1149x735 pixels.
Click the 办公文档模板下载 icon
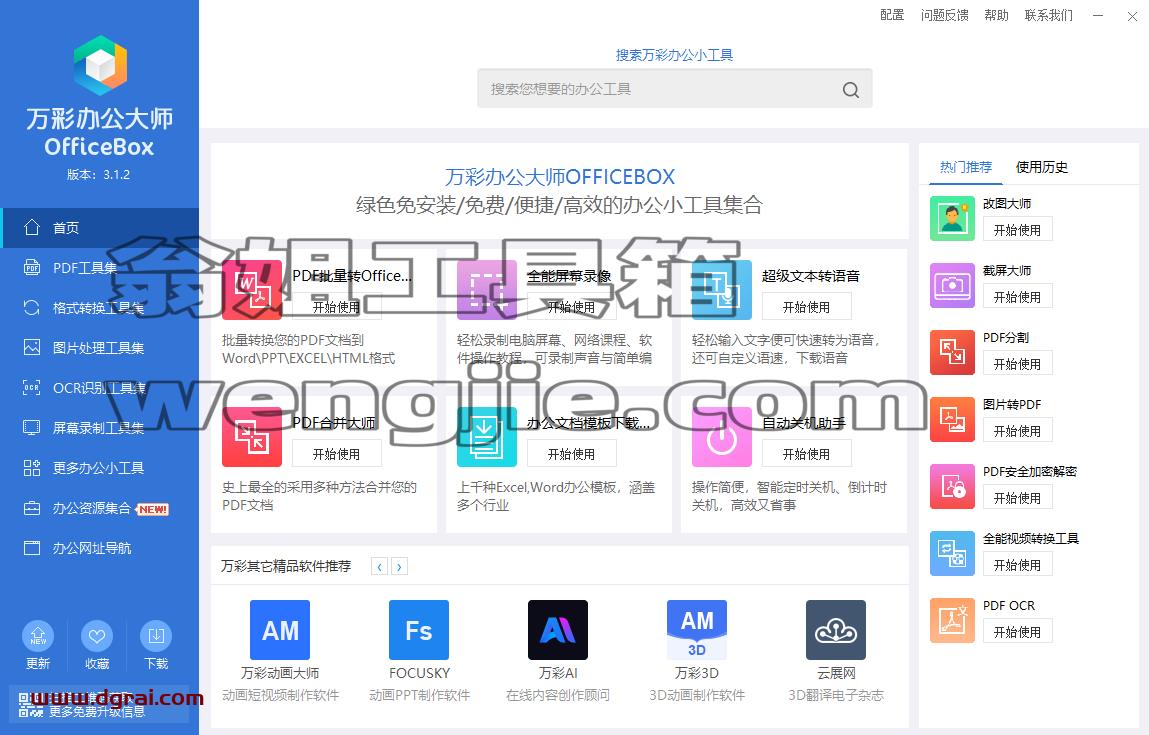[x=487, y=437]
